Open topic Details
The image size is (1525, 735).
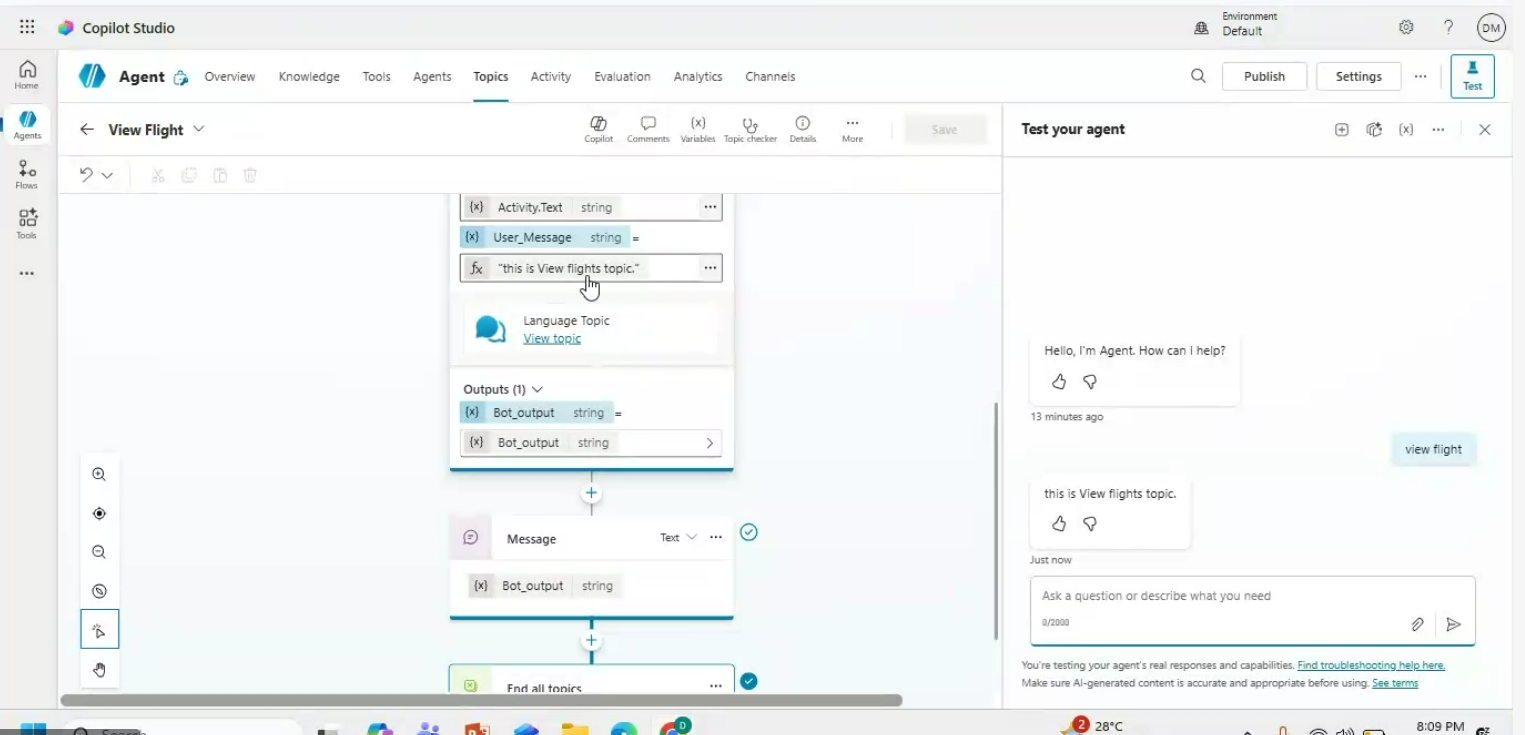click(802, 129)
